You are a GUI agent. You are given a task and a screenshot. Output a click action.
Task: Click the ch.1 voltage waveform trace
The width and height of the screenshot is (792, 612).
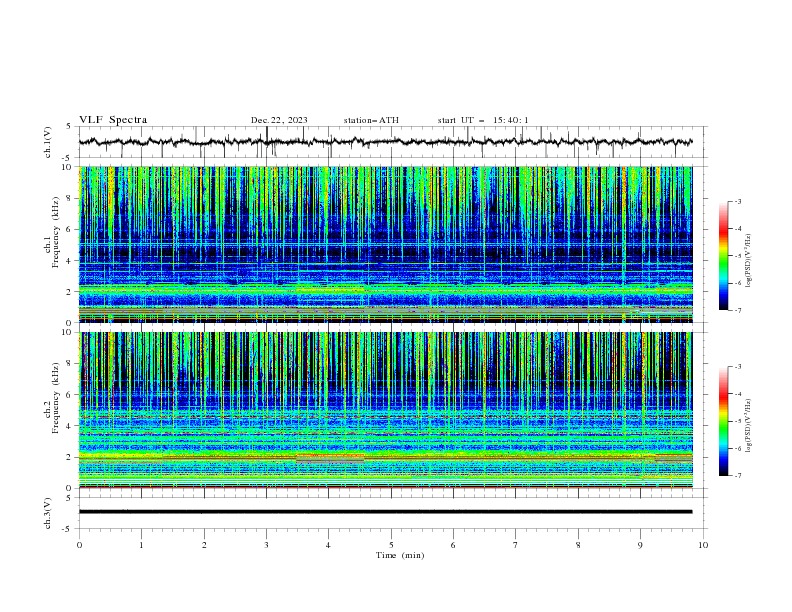(385, 142)
